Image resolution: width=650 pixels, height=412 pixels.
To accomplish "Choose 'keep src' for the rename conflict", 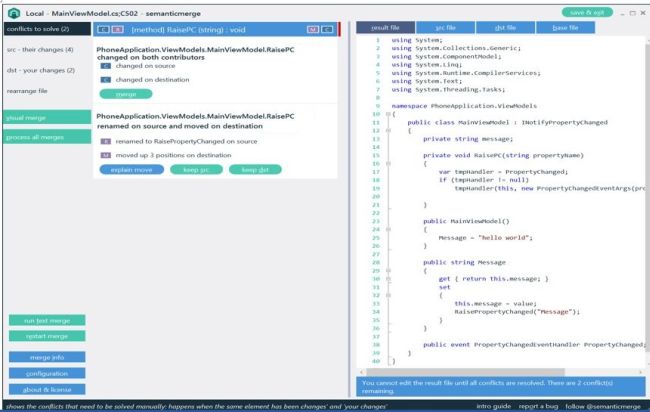I will point(196,170).
